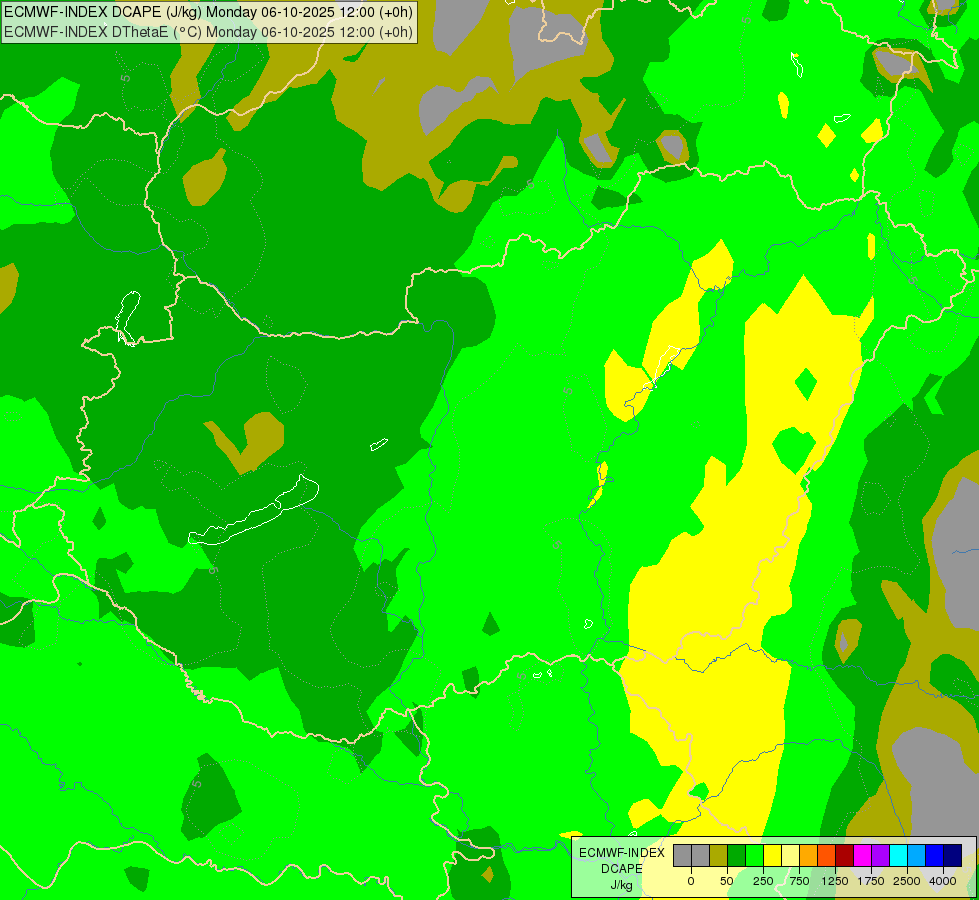Click the DCAPE label in the legend box
The image size is (979, 900).
pos(622,869)
